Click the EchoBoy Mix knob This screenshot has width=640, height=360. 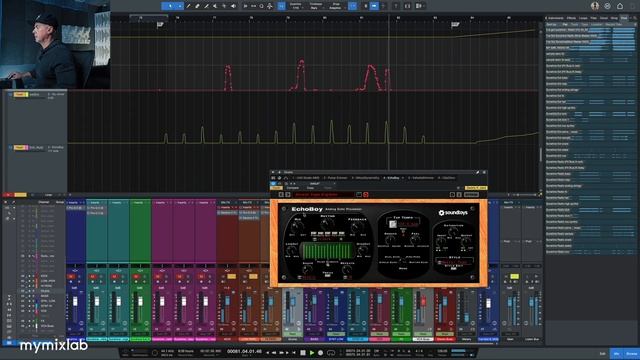(298, 227)
